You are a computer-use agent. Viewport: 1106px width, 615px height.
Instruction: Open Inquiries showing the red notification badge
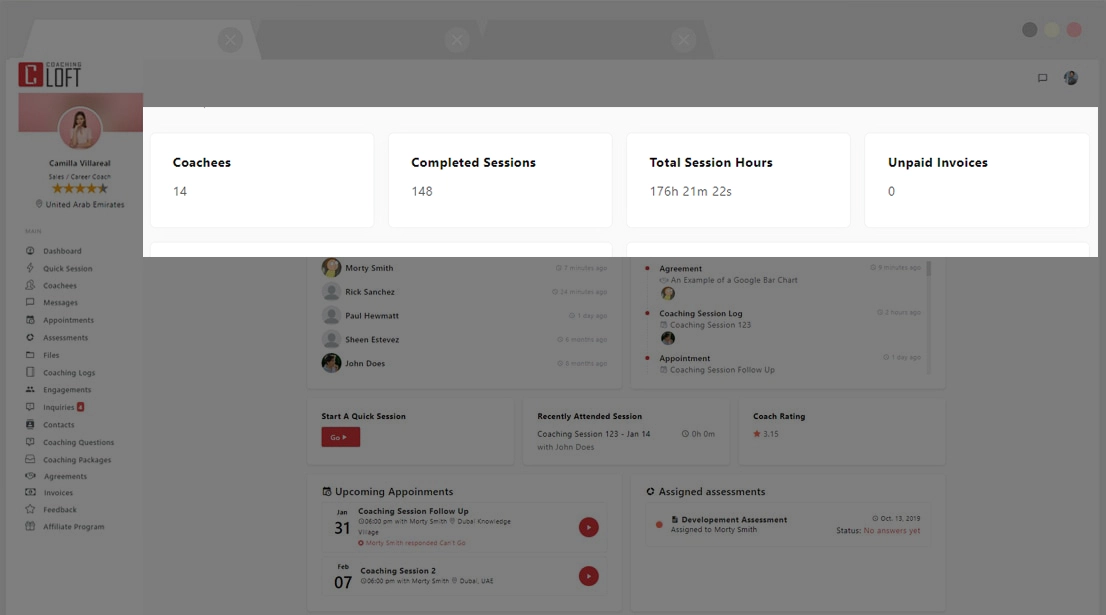[x=58, y=407]
